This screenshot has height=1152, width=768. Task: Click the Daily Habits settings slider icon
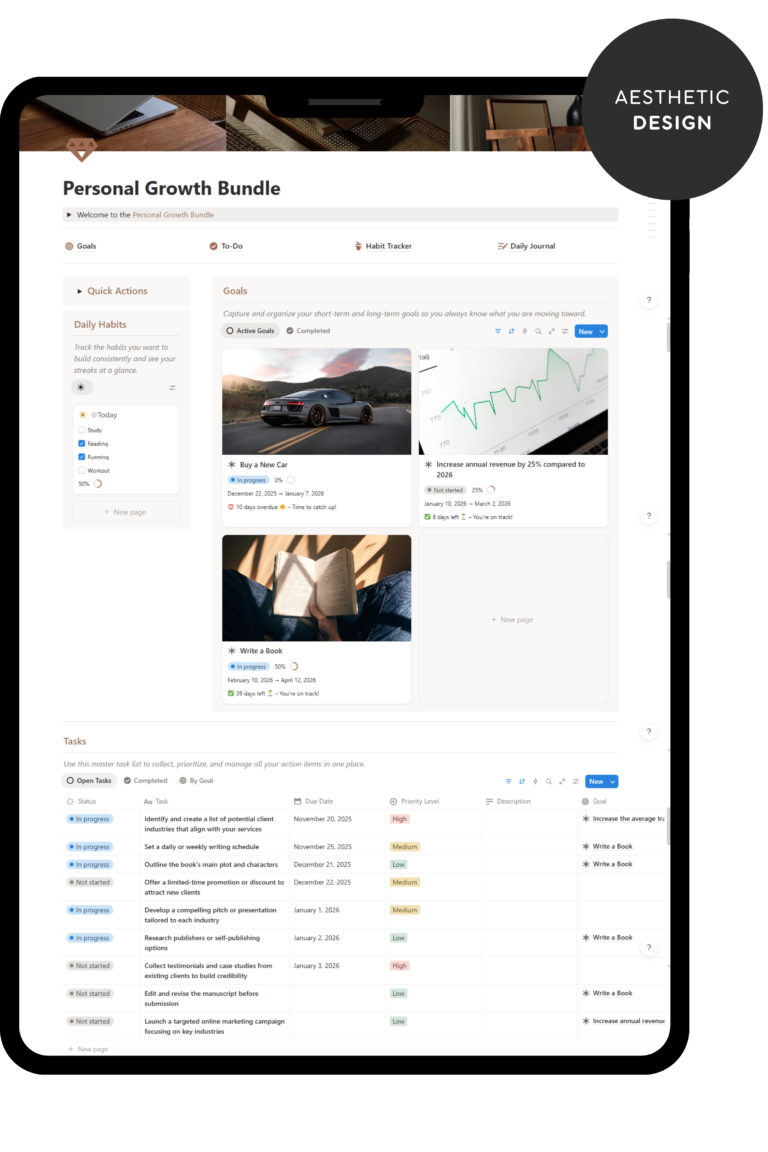[x=172, y=387]
